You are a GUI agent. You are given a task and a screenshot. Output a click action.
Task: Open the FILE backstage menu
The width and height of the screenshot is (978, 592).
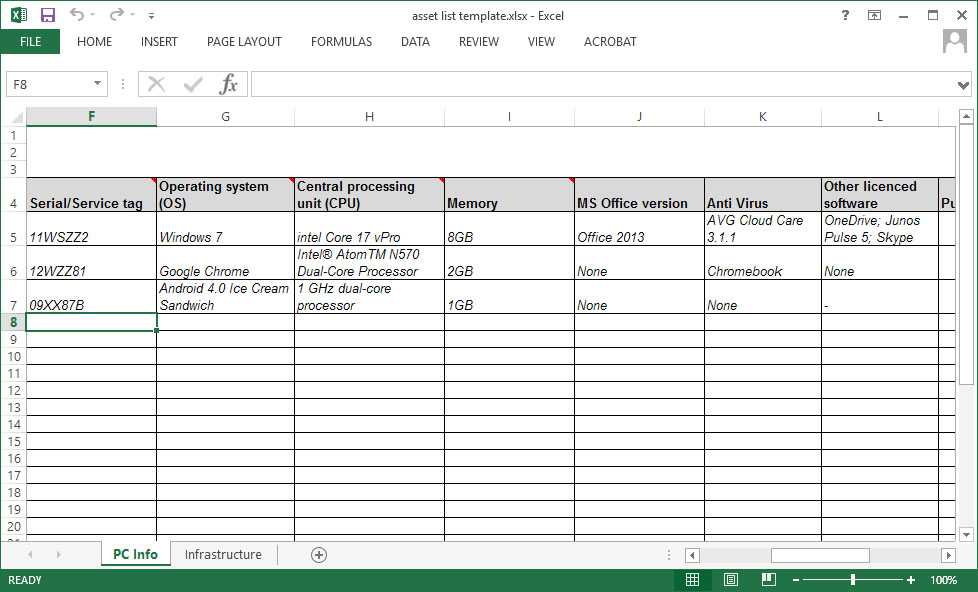pyautogui.click(x=30, y=42)
